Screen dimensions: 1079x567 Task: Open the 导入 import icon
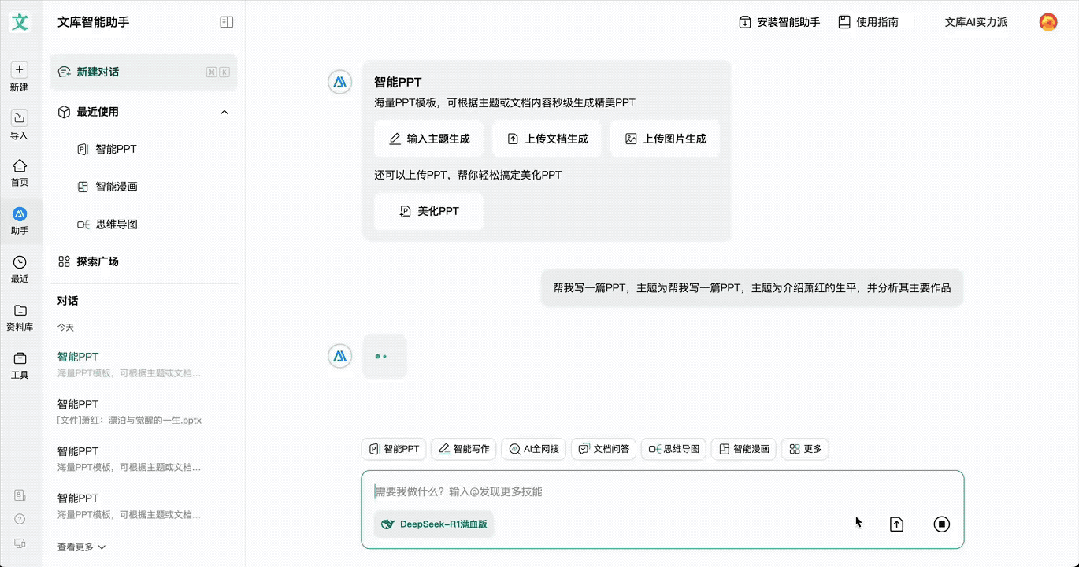19,118
